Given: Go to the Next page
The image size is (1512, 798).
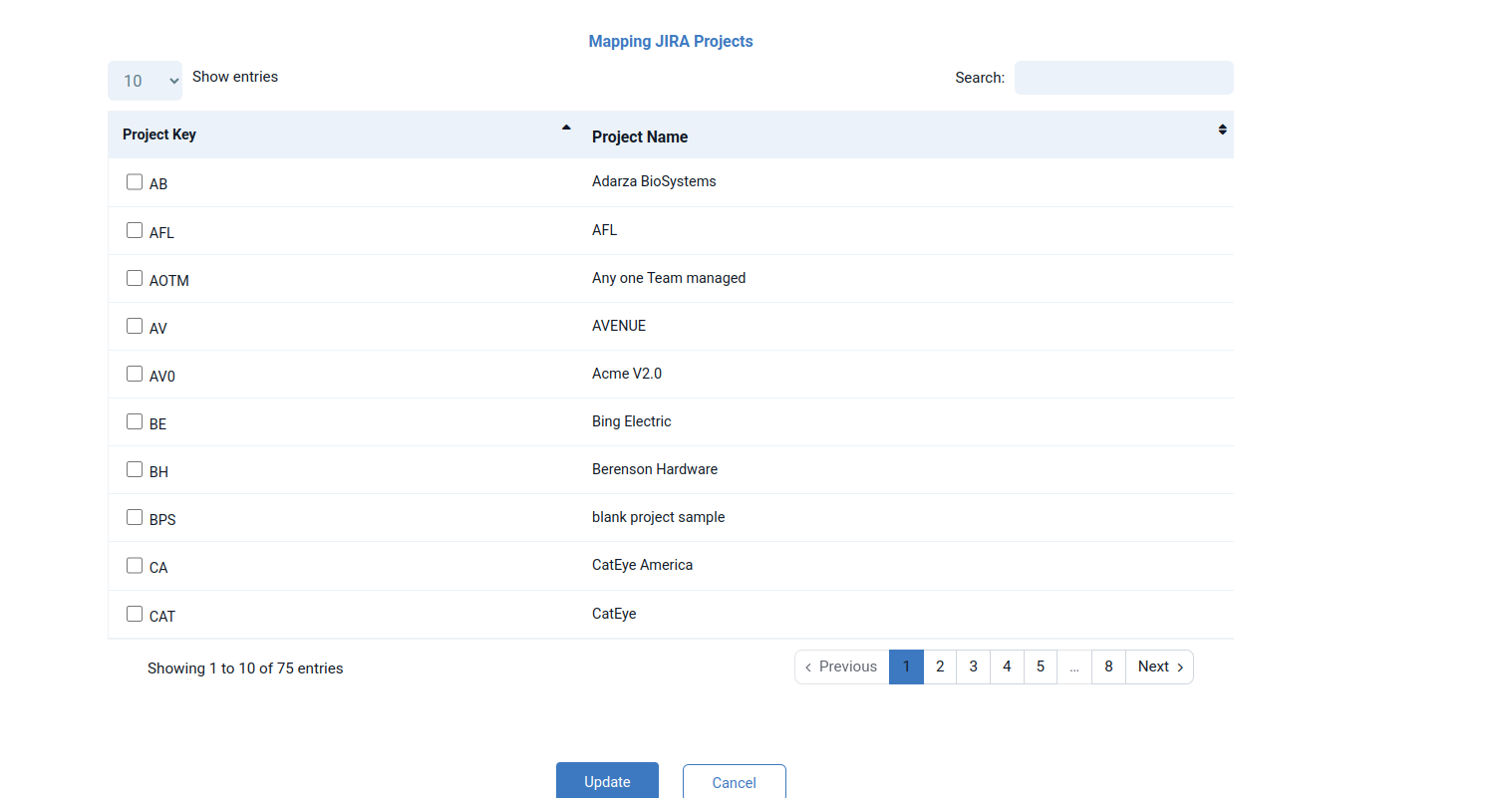Looking at the screenshot, I should [1159, 666].
